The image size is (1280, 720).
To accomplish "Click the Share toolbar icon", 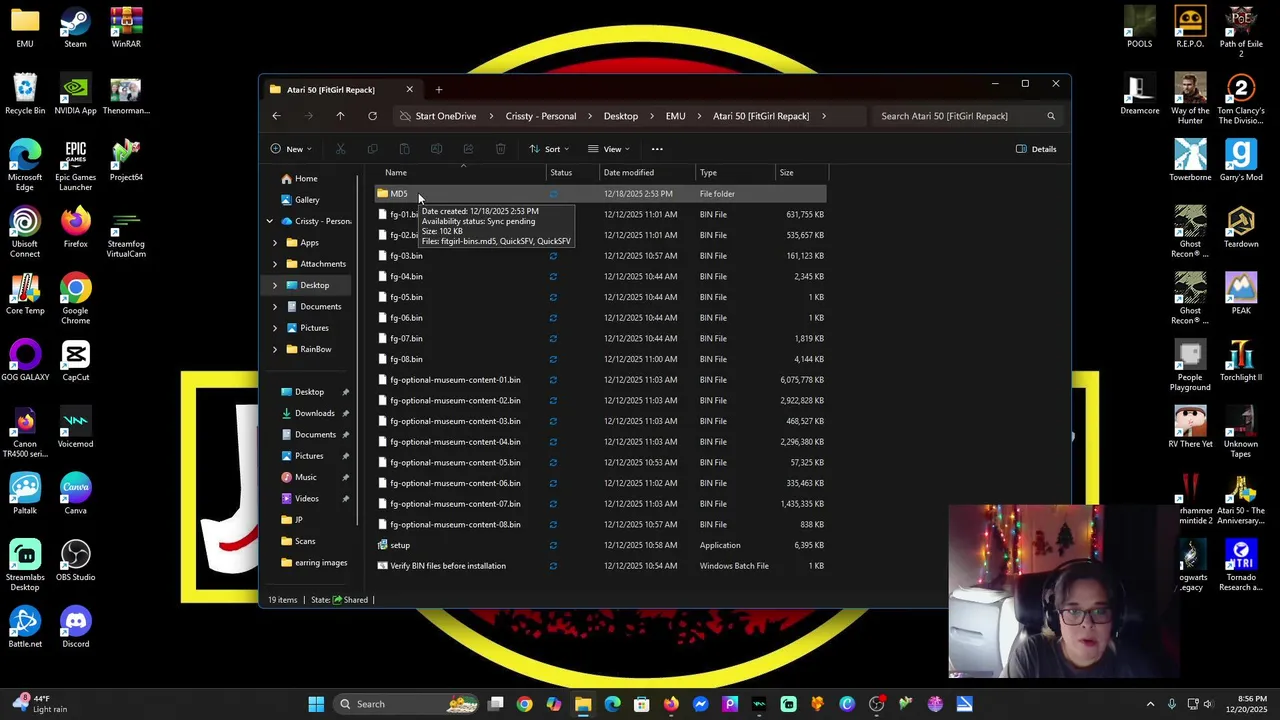I will point(468,149).
